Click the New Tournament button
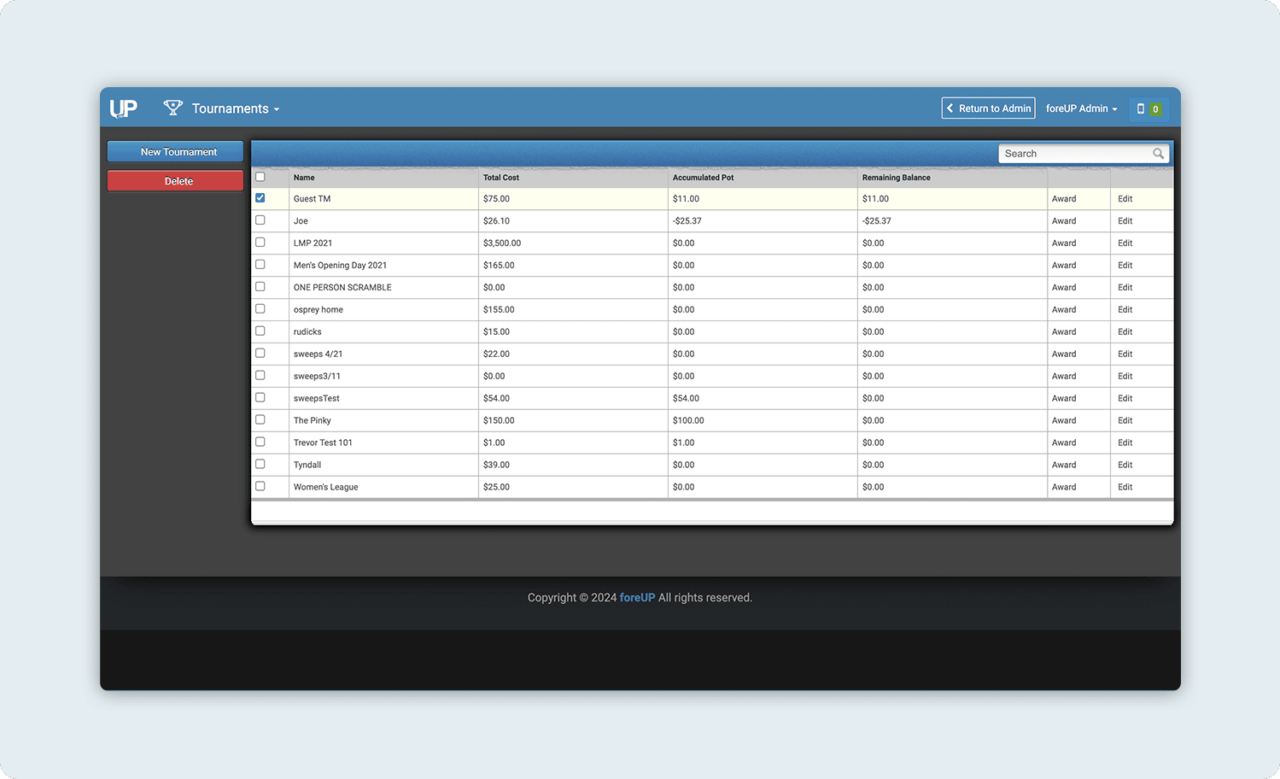Screen dimensions: 1280x779 tap(176, 152)
